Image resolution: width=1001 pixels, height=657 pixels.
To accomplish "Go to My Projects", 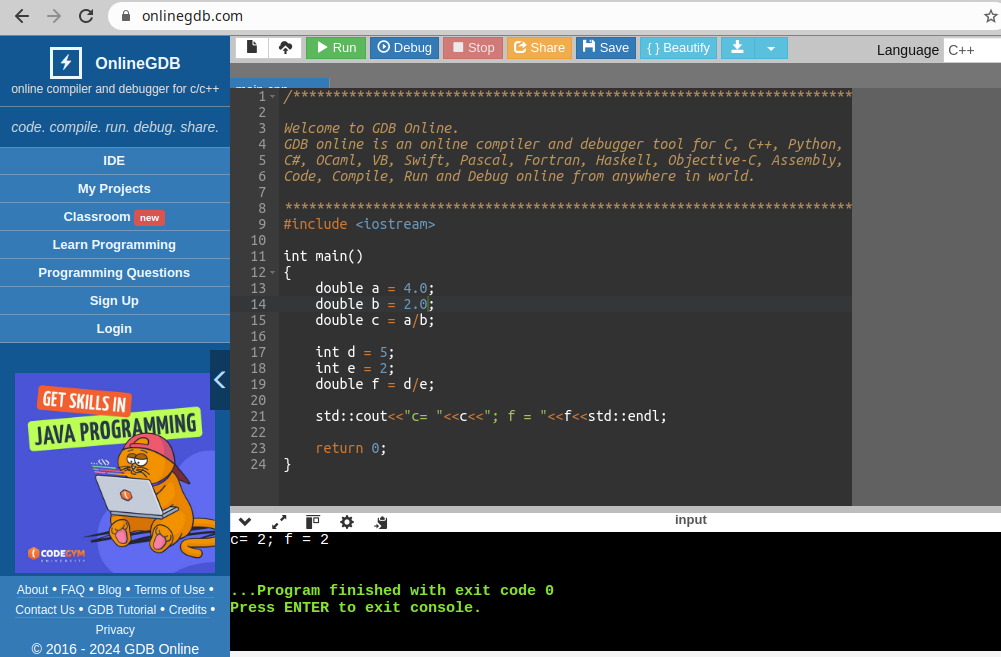I will (x=114, y=189).
